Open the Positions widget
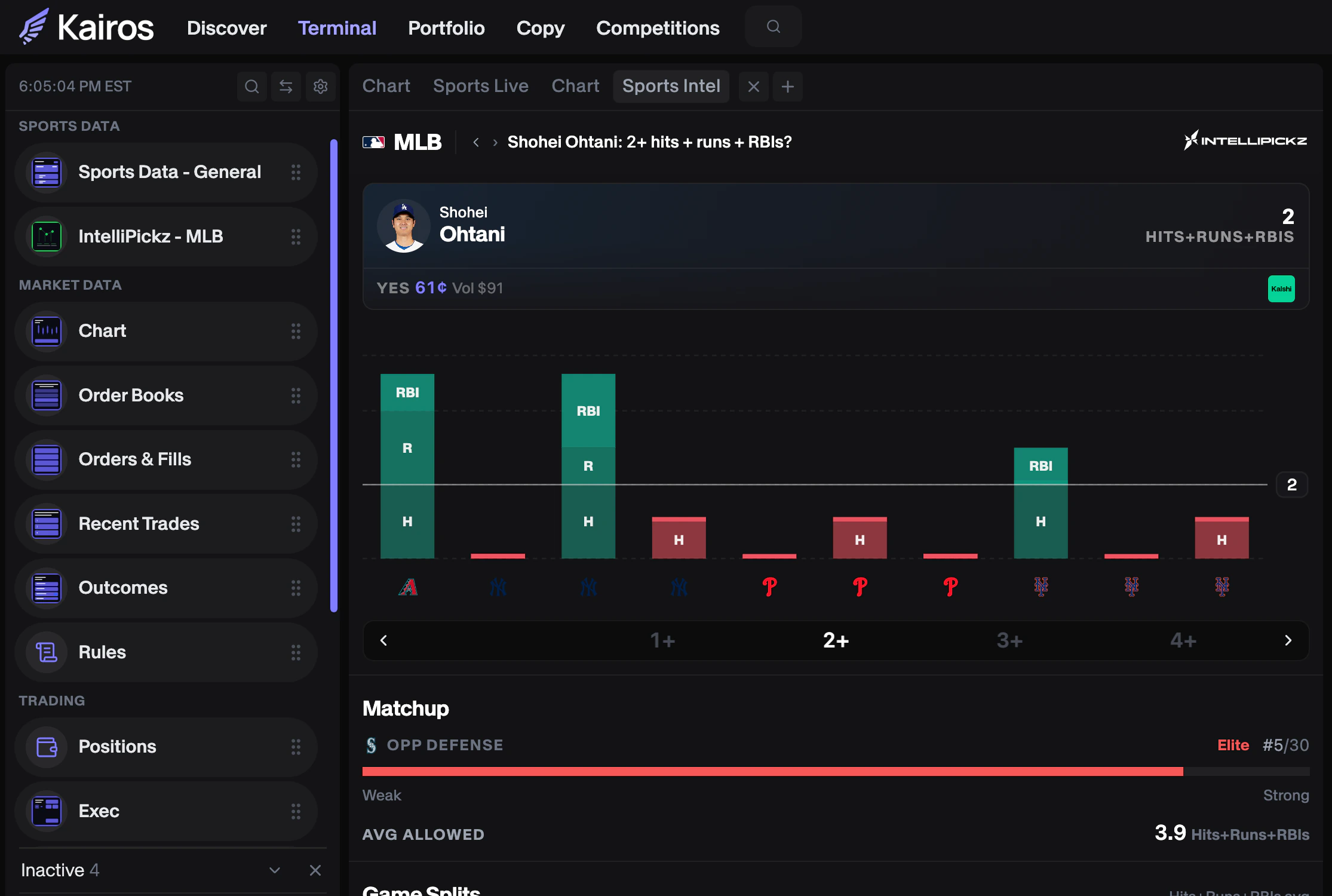1332x896 pixels. [x=165, y=747]
